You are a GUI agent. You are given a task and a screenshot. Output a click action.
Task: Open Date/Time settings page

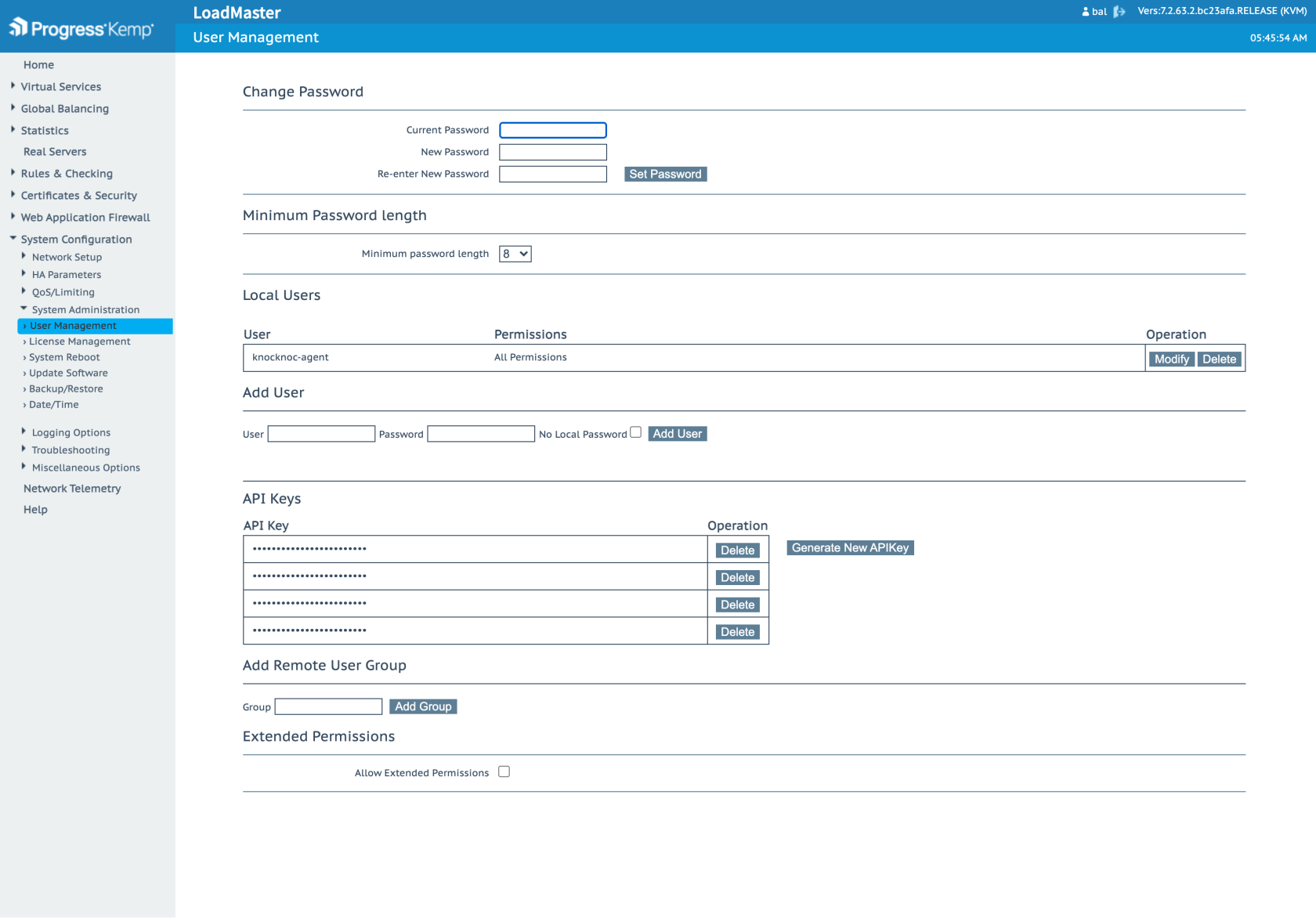tap(53, 404)
